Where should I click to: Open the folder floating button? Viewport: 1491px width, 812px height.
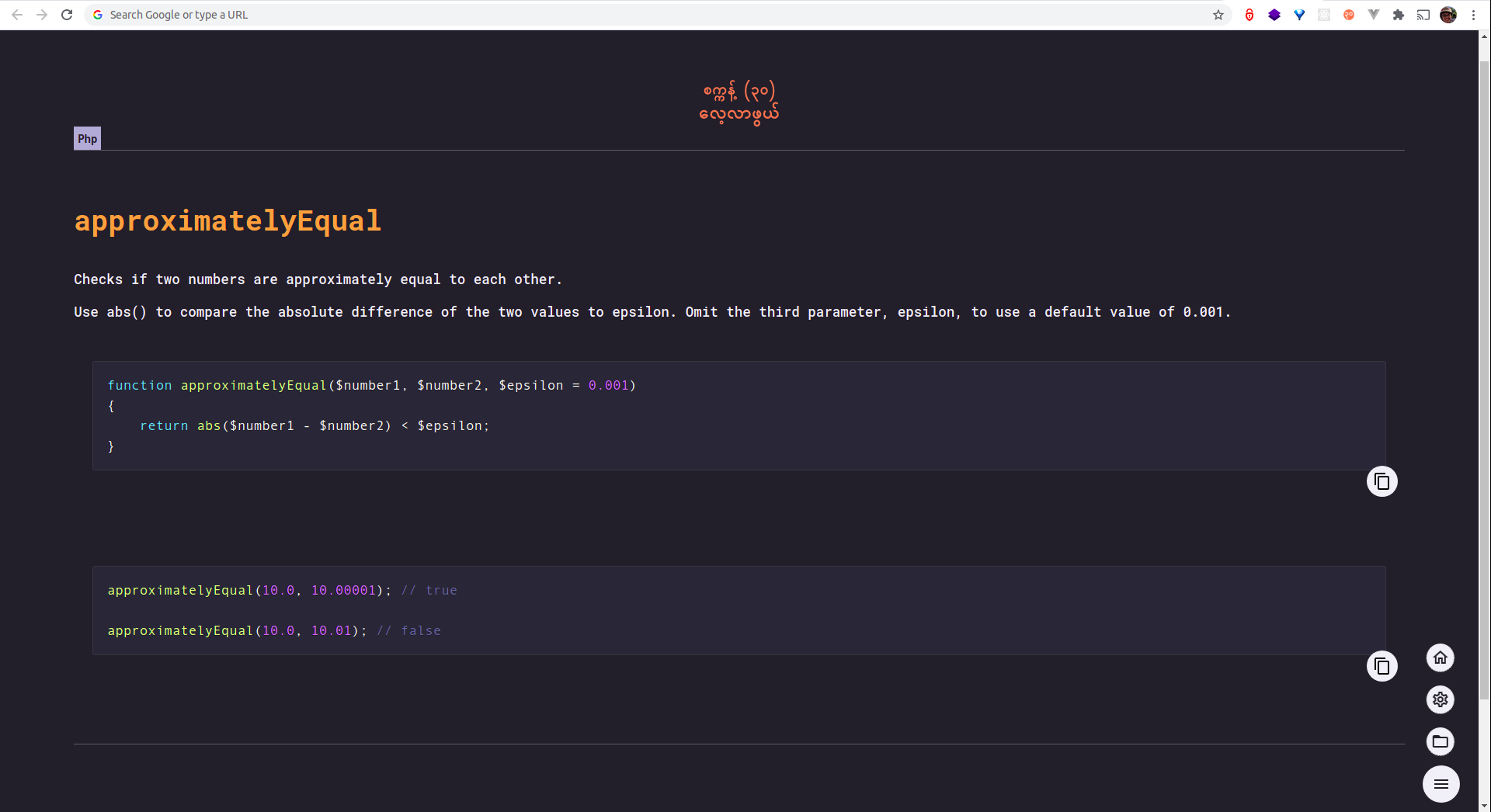tap(1441, 741)
